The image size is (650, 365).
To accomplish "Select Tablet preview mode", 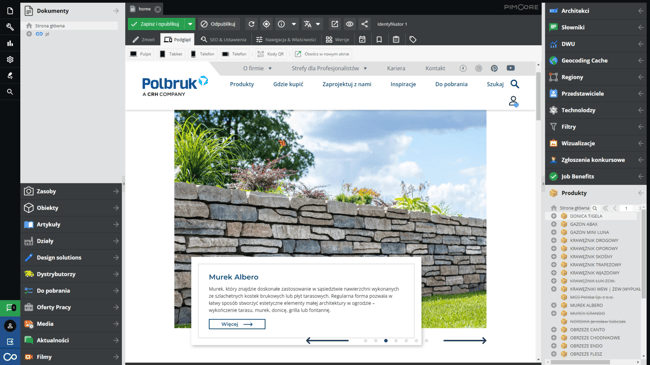I will point(171,54).
